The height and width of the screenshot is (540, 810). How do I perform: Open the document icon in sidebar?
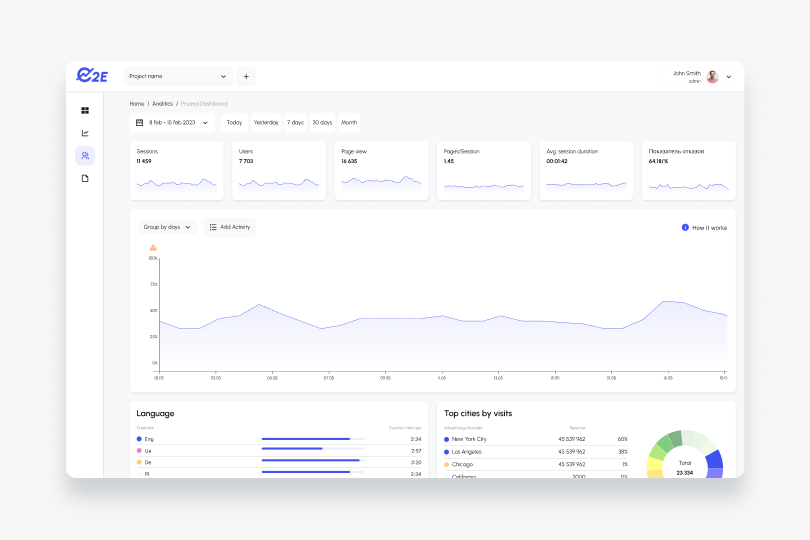pos(85,178)
